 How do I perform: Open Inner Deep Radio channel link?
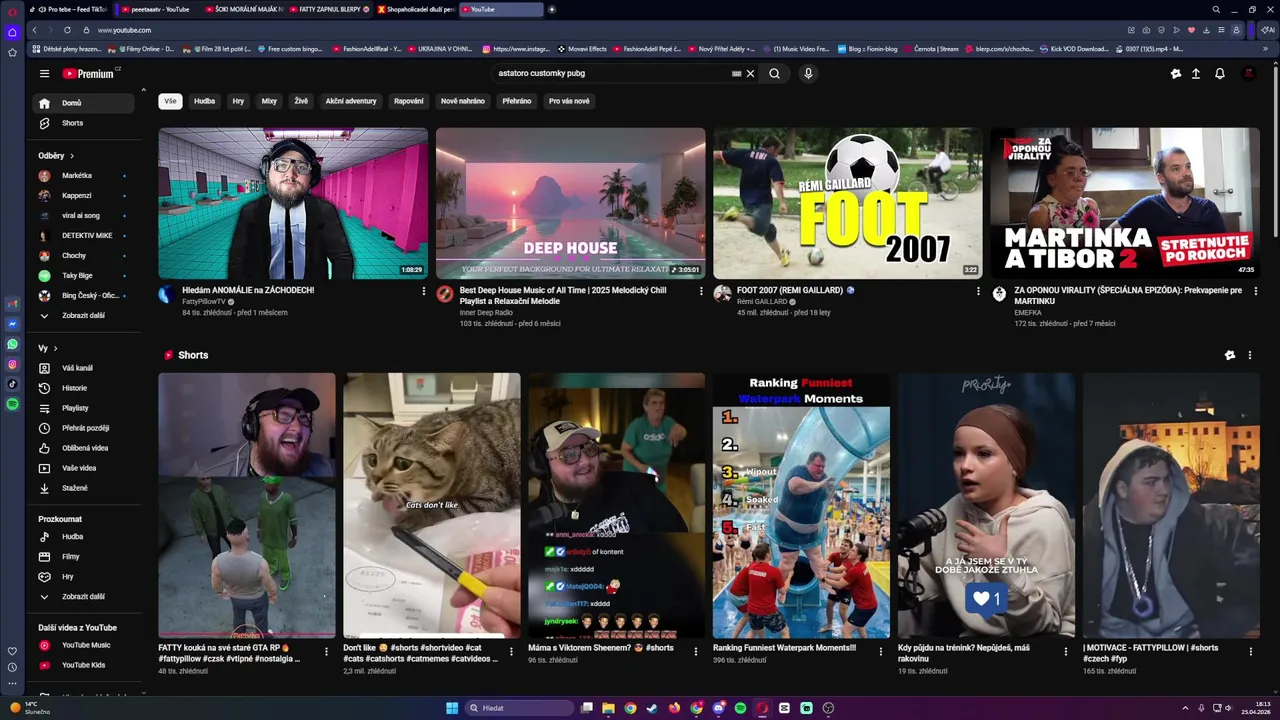pos(486,313)
